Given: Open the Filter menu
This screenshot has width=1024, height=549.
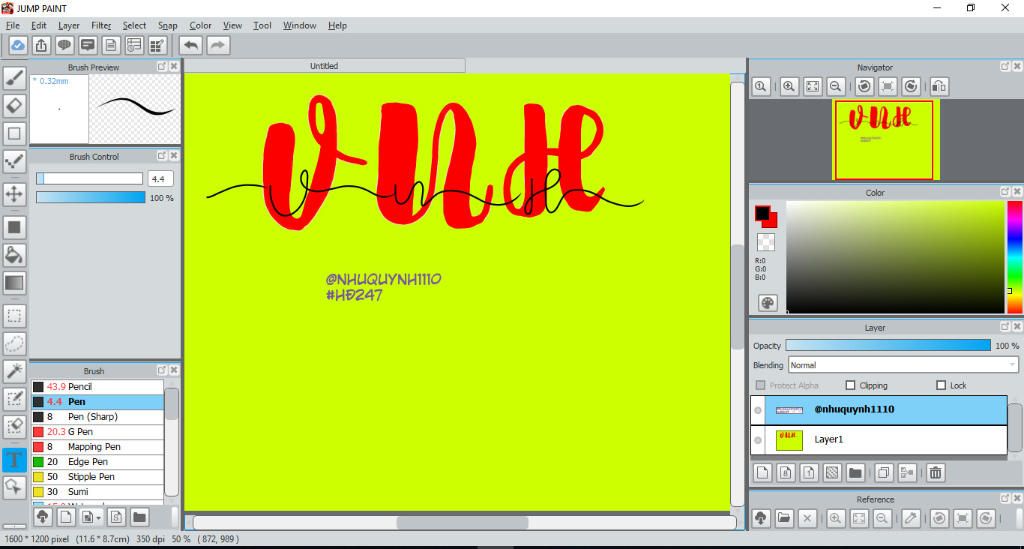Looking at the screenshot, I should [101, 25].
